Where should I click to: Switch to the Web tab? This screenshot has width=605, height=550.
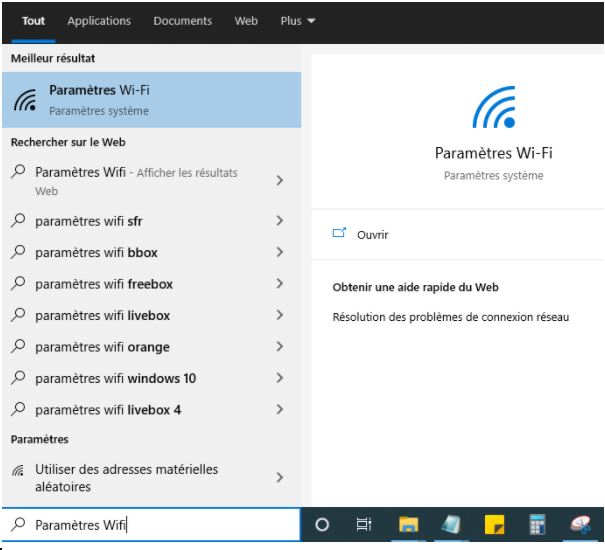click(x=246, y=21)
